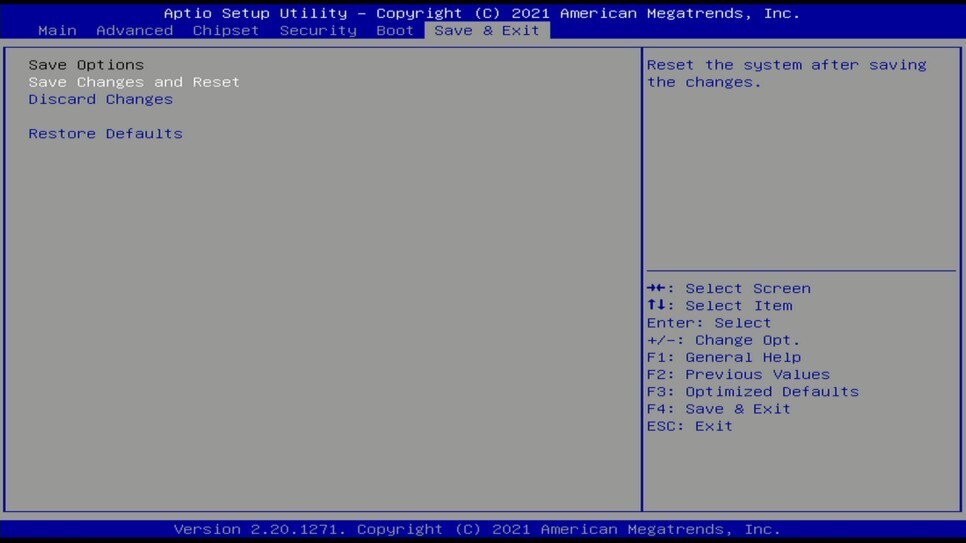The width and height of the screenshot is (966, 543).
Task: Click the 'F2: Previous Values' hint
Action: click(x=738, y=375)
